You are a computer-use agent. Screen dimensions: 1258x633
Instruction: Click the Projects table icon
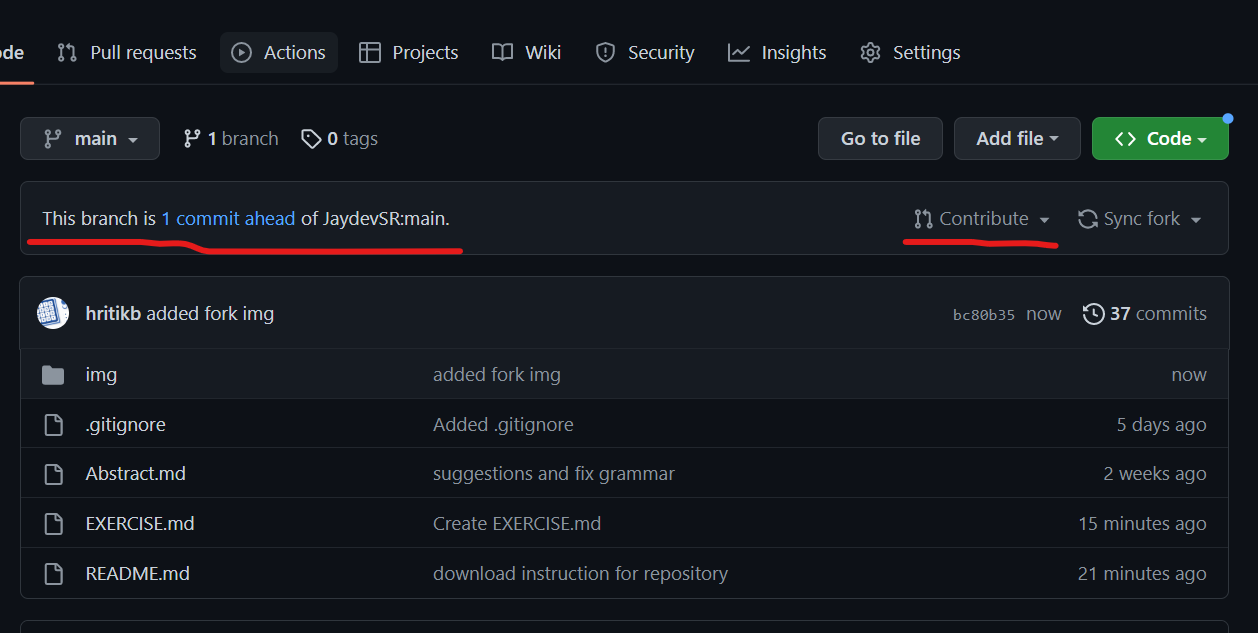pos(370,52)
